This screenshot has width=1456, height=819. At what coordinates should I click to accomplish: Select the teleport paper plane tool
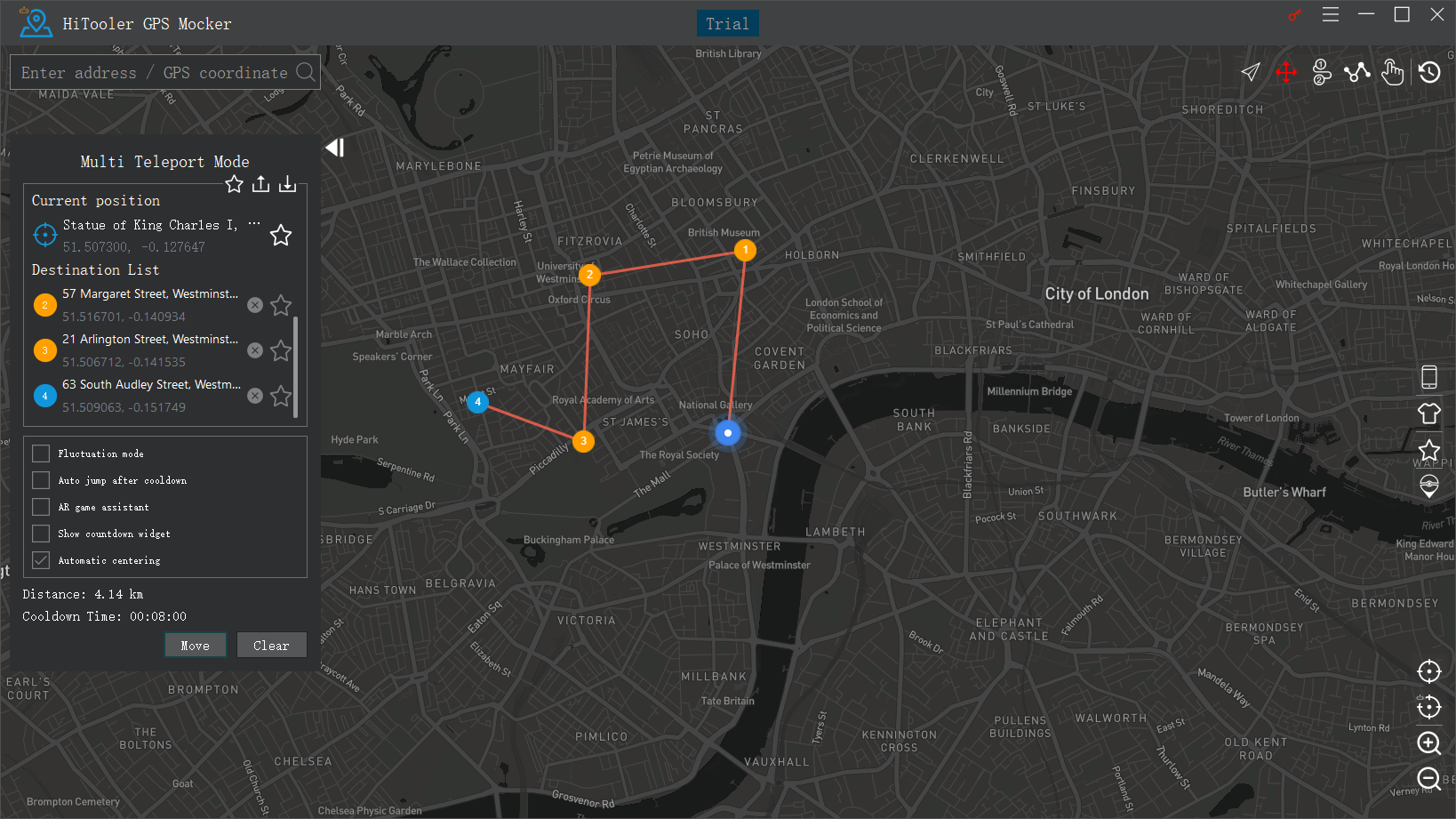click(1252, 72)
